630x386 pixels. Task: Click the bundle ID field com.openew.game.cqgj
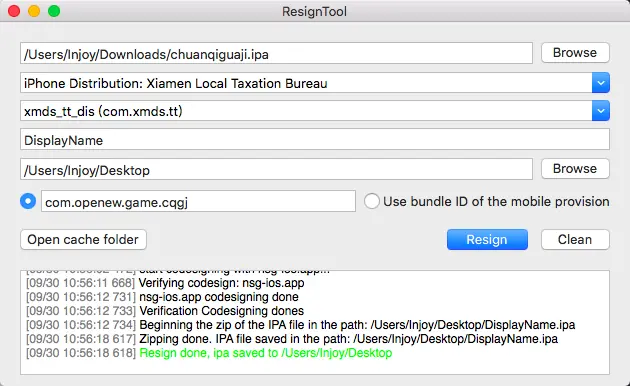(198, 201)
